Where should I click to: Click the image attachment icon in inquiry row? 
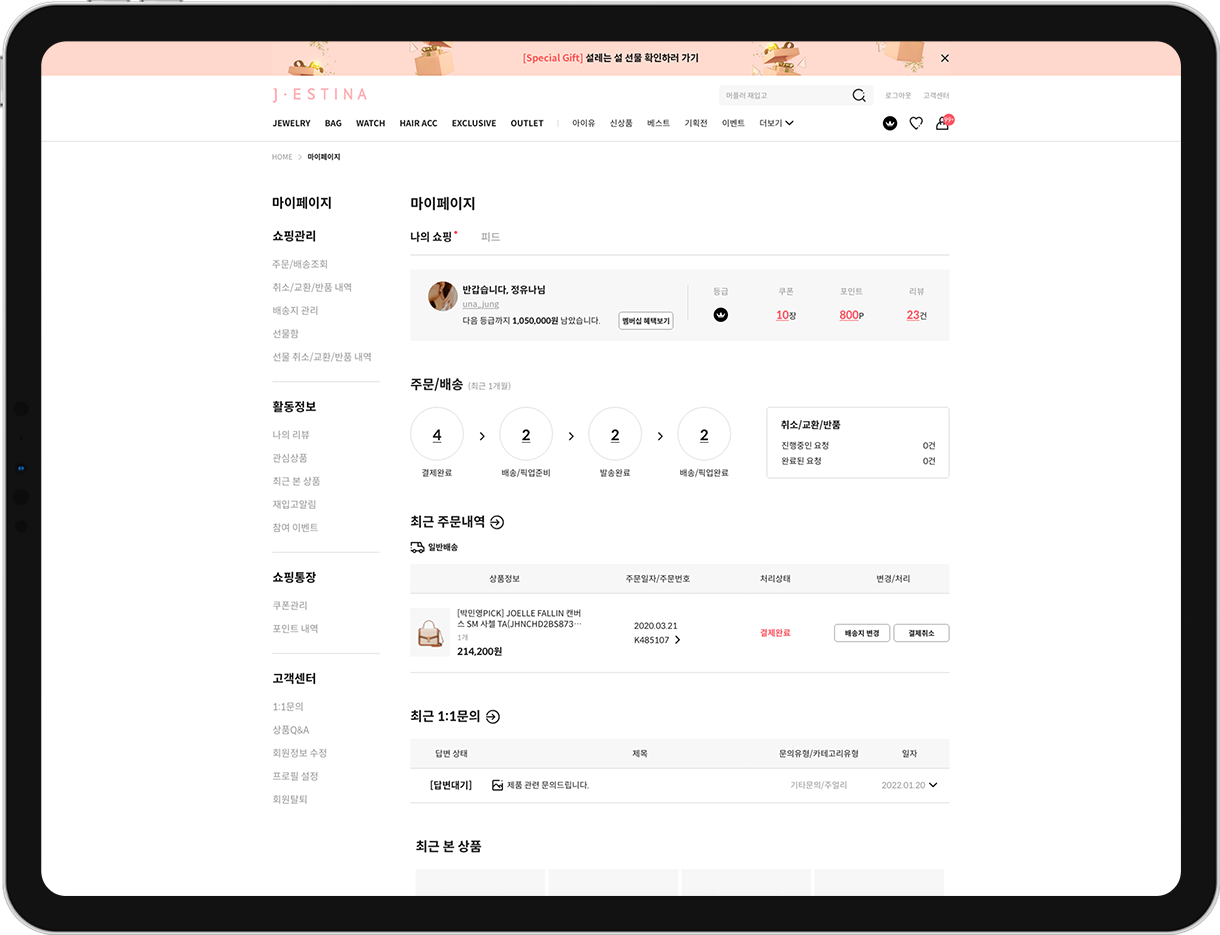[497, 785]
